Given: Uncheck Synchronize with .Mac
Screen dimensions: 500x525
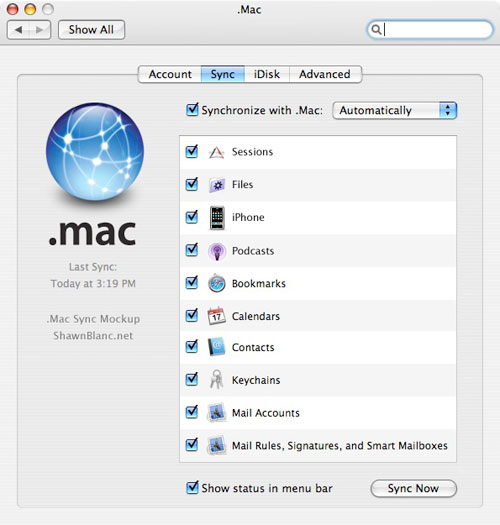Looking at the screenshot, I should [x=192, y=109].
